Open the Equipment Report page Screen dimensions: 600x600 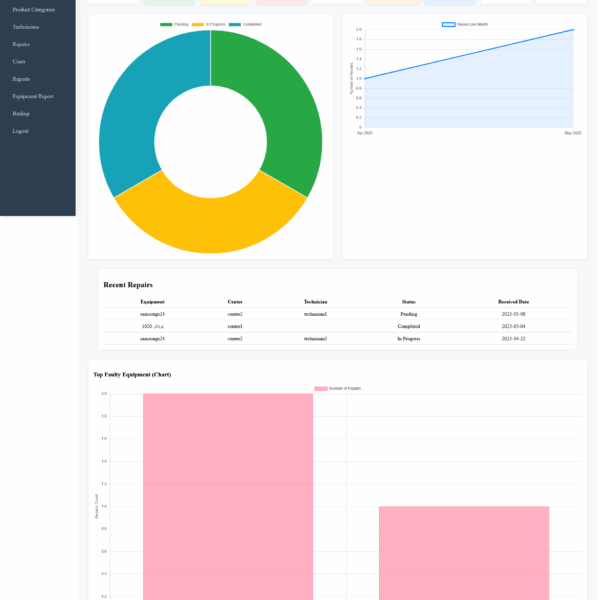pyautogui.click(x=33, y=96)
